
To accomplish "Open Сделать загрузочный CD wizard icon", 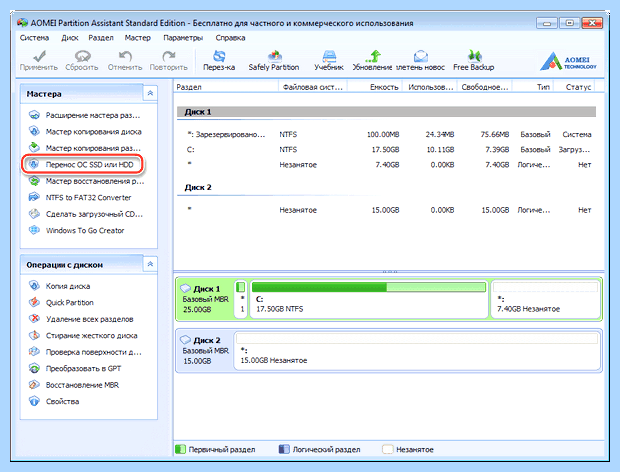I will click(x=34, y=214).
